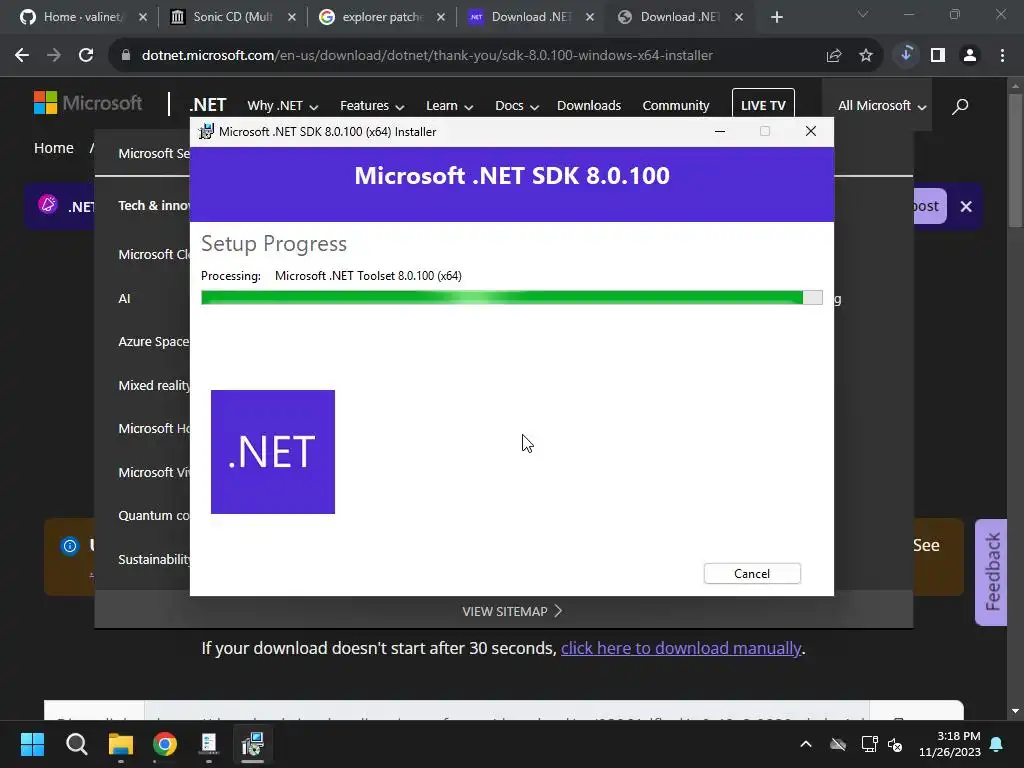
Task: Bookmark this page with star
Action: click(x=865, y=56)
